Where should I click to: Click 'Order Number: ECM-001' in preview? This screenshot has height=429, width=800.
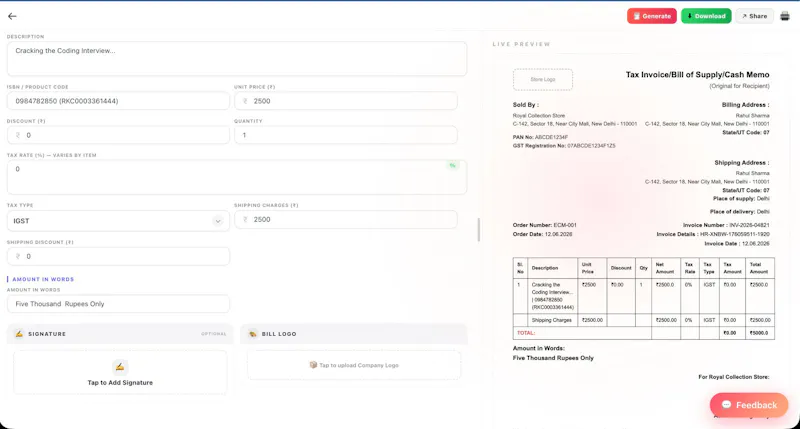coord(544,225)
